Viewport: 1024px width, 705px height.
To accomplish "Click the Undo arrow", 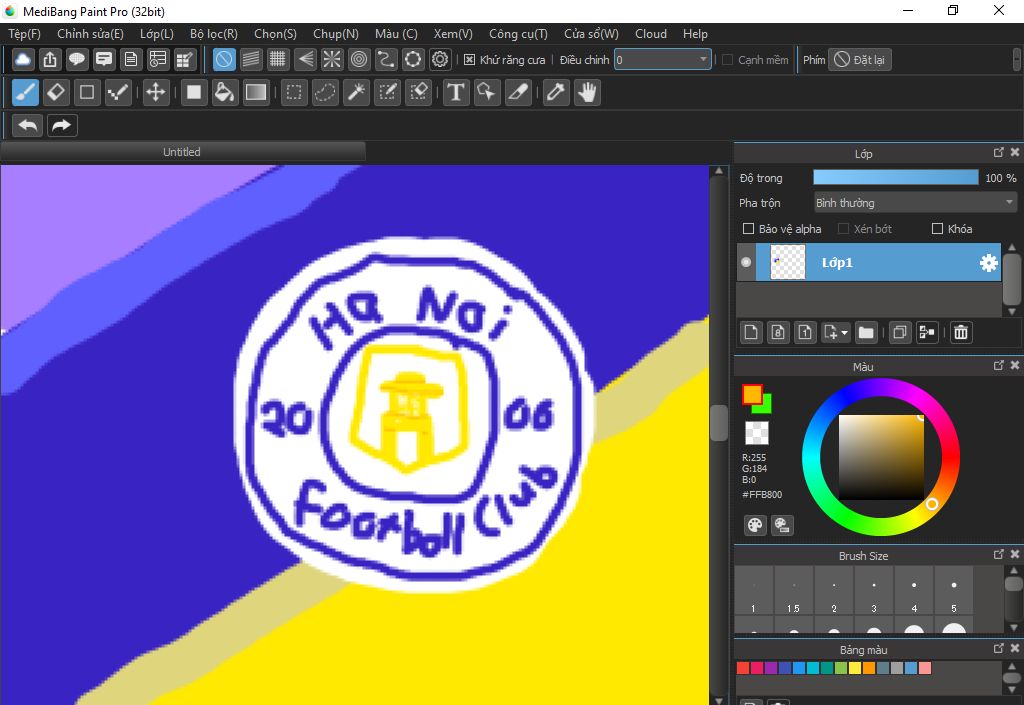I will [x=27, y=125].
